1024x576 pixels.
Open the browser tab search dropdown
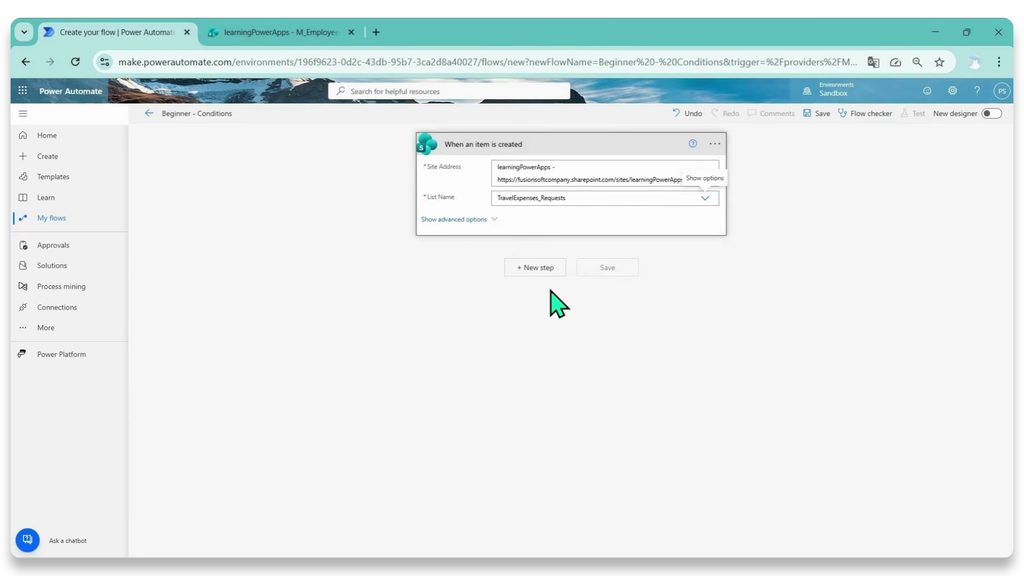[x=24, y=32]
